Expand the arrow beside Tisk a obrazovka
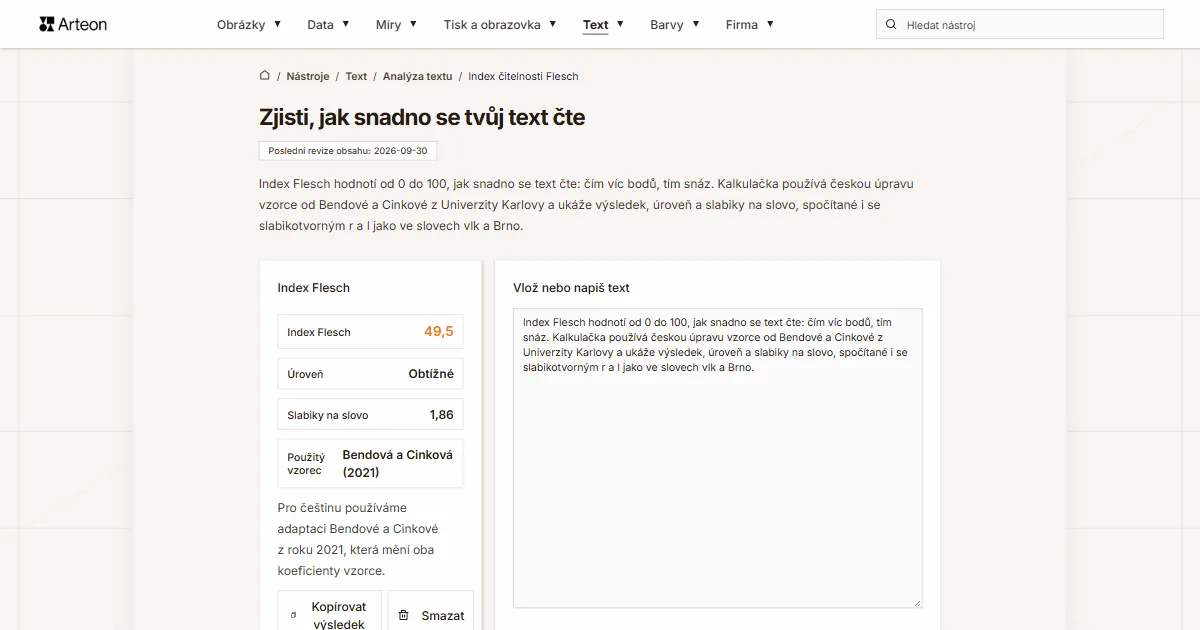The height and width of the screenshot is (630, 1200). [x=552, y=24]
